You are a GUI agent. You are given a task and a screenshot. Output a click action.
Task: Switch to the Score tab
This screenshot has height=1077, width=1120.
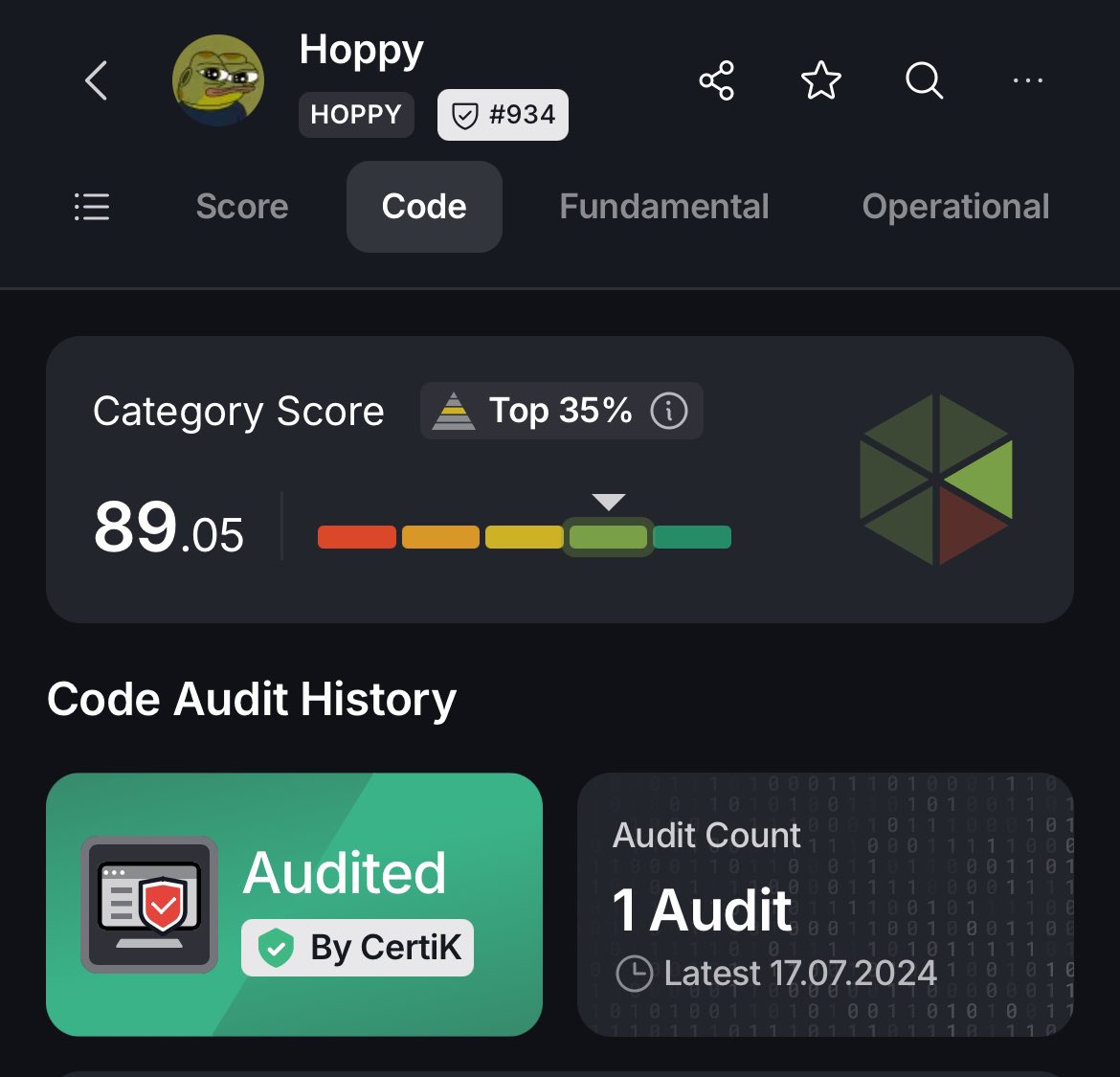pyautogui.click(x=242, y=207)
